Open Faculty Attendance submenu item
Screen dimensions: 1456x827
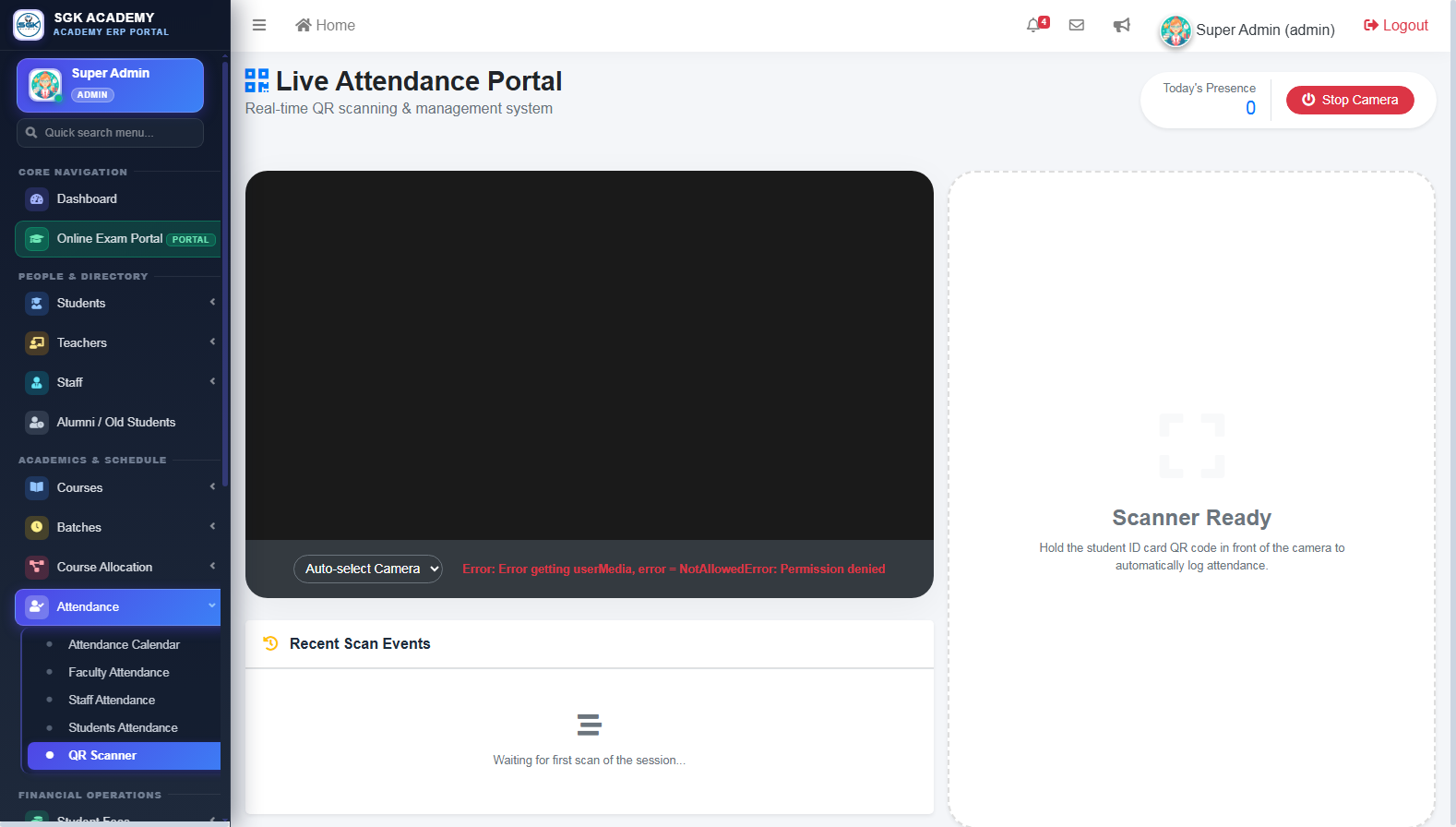click(124, 673)
